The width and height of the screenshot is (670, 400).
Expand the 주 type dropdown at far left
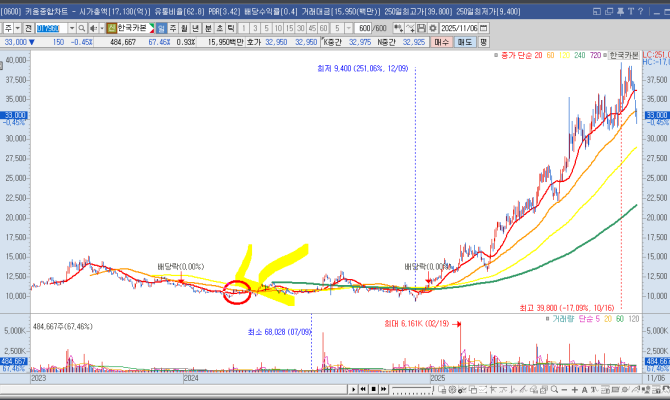coord(18,28)
